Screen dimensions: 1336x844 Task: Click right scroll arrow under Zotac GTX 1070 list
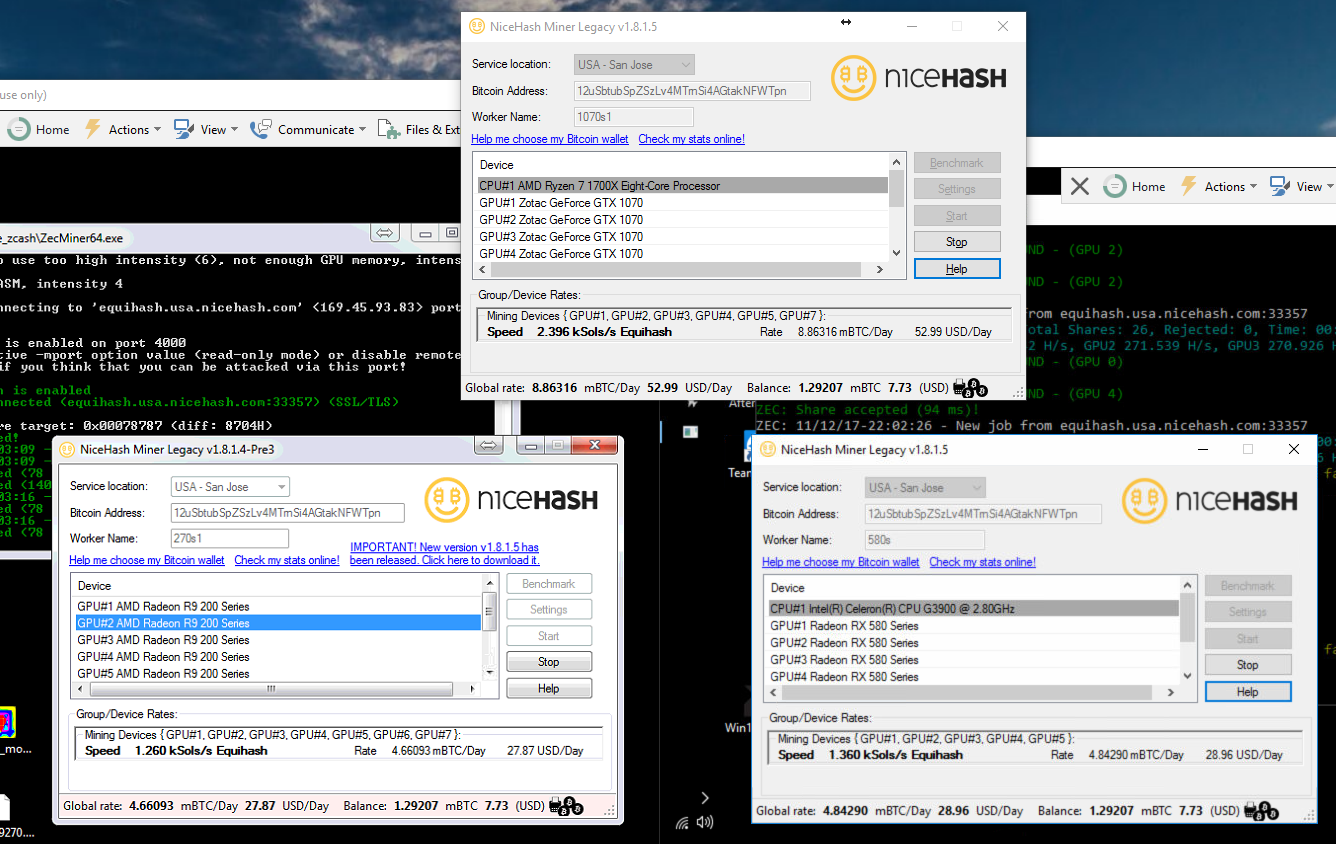coord(880,269)
